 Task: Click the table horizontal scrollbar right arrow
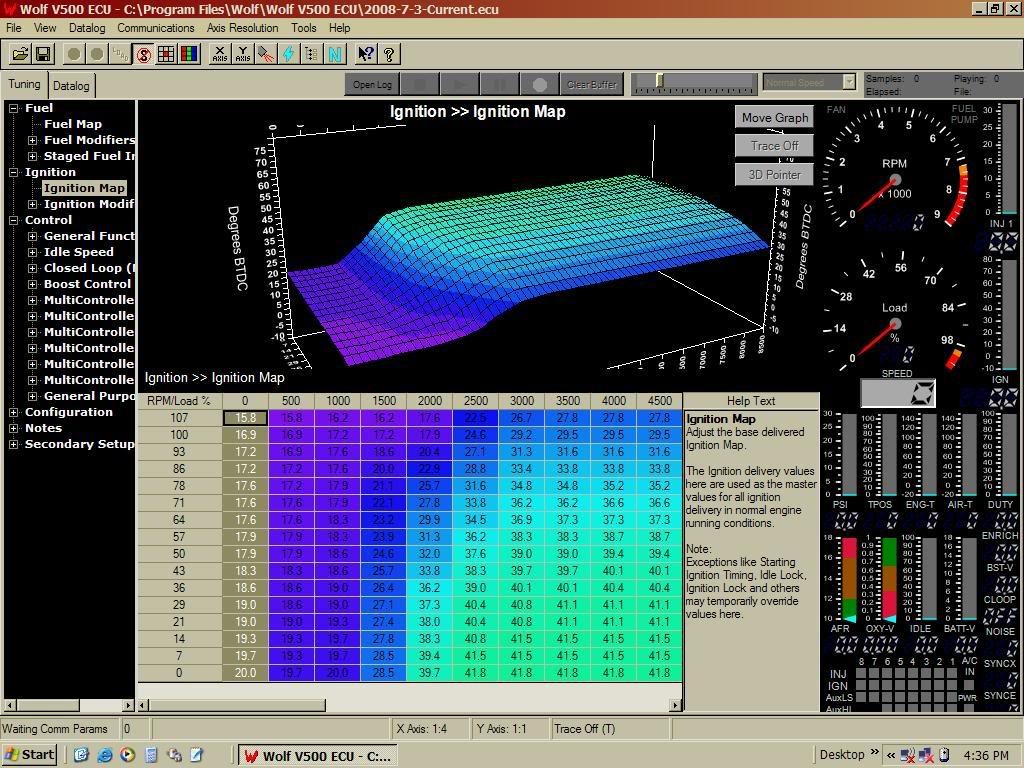[675, 705]
